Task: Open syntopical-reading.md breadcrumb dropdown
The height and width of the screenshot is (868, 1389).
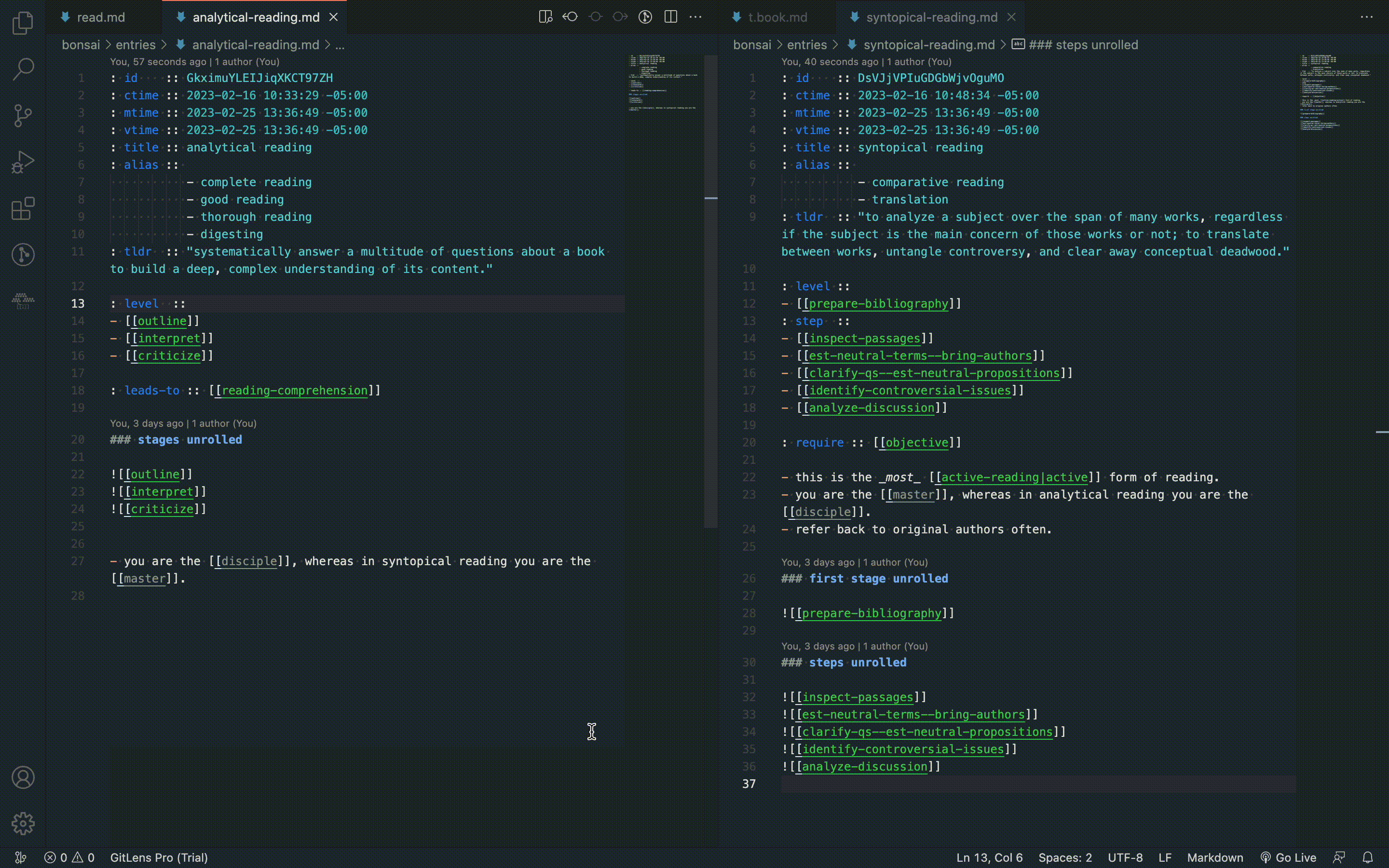Action: click(x=929, y=45)
